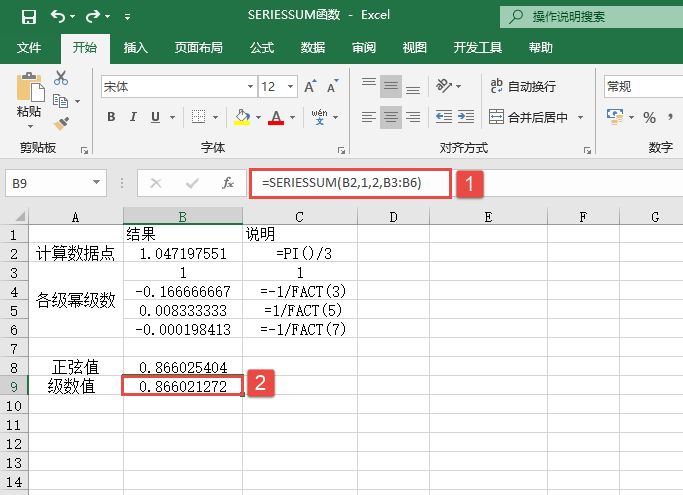The width and height of the screenshot is (683, 495).
Task: Toggle Wrap Text (自动换行)
Action: point(522,87)
